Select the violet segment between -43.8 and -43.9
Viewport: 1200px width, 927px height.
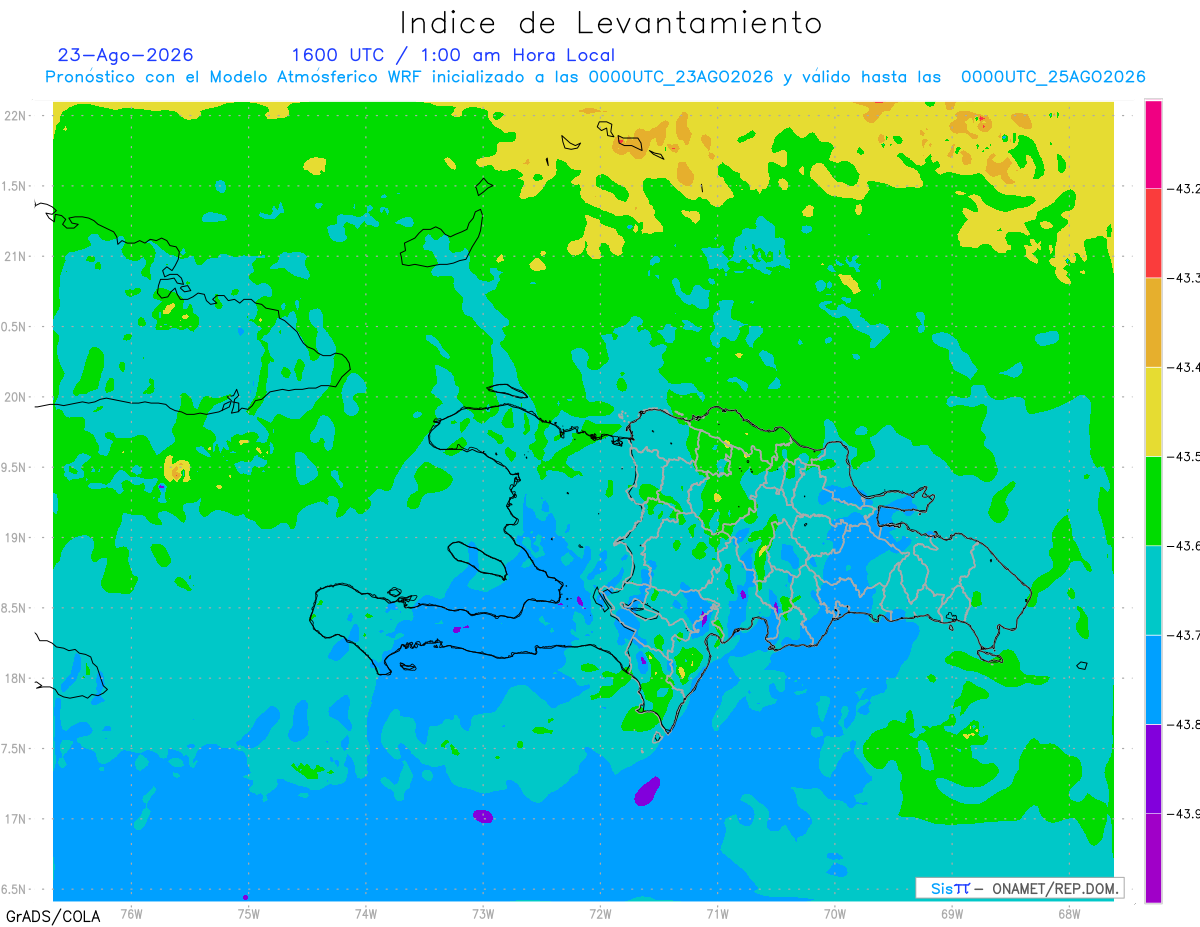1153,768
